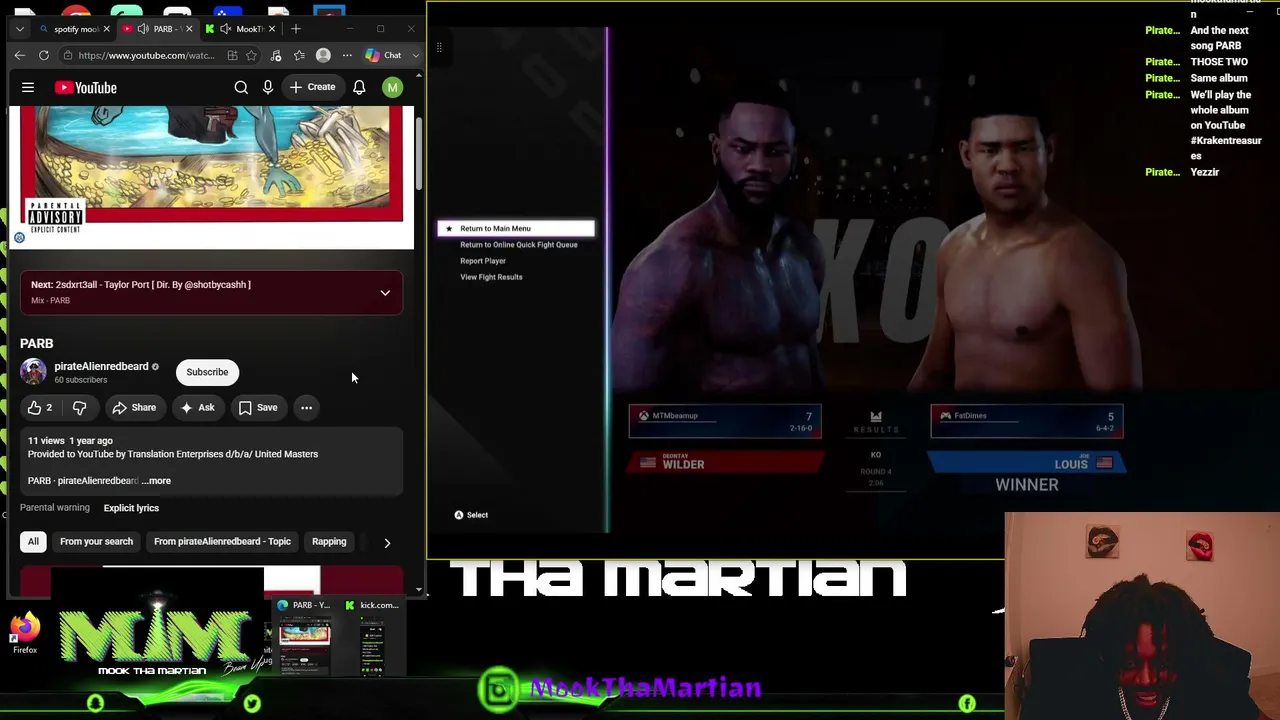Select Return to Online Quick Fight Queue
1280x720 pixels.
[518, 245]
